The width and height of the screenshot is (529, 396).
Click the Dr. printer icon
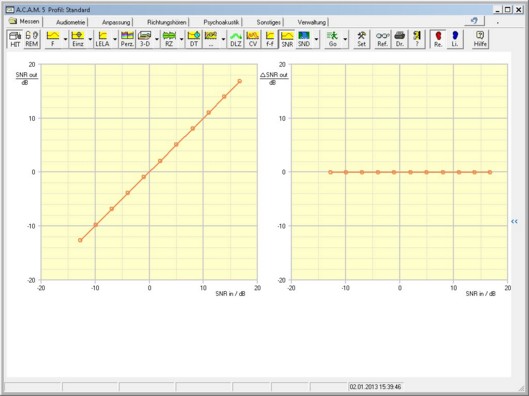tap(400, 39)
